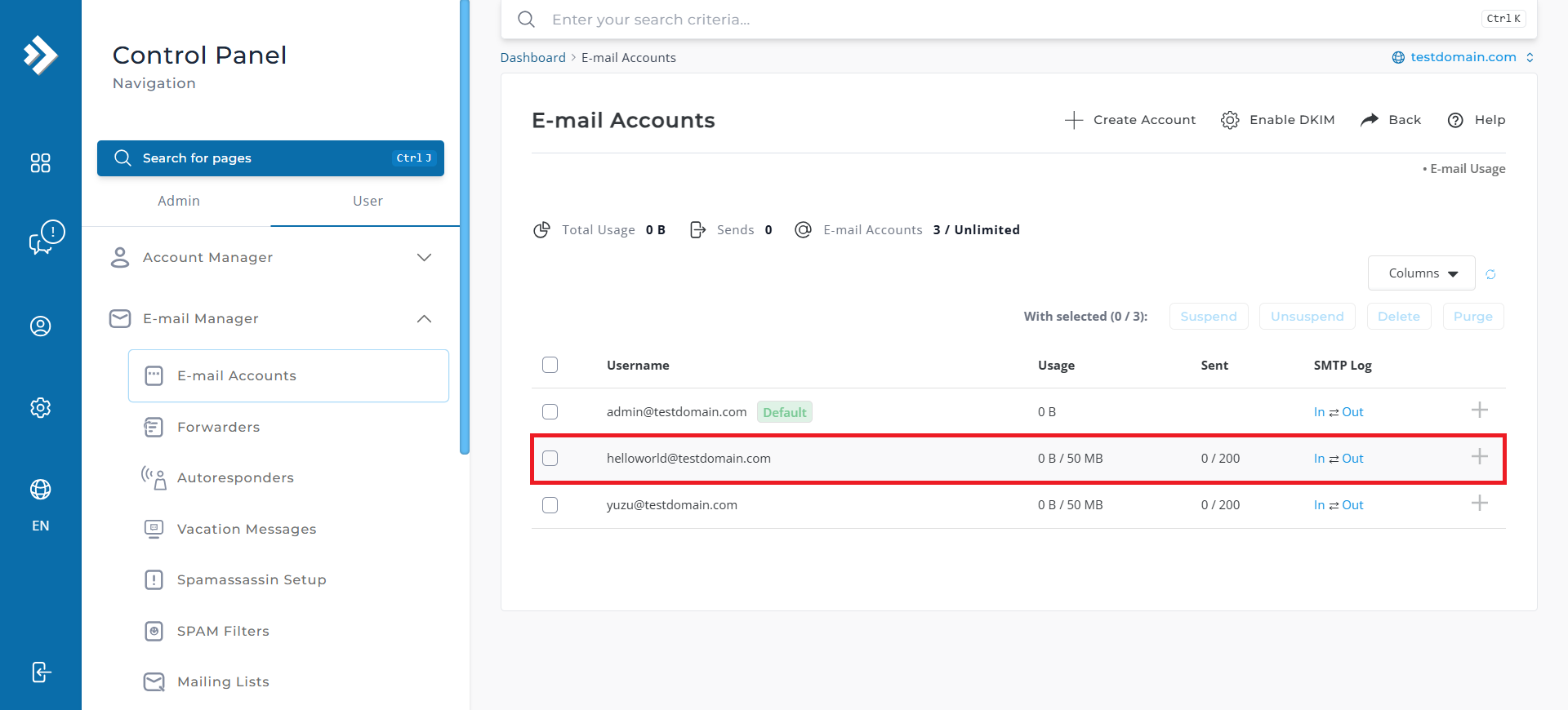This screenshot has width=1568, height=710.
Task: Click the globe language icon
Action: click(40, 490)
